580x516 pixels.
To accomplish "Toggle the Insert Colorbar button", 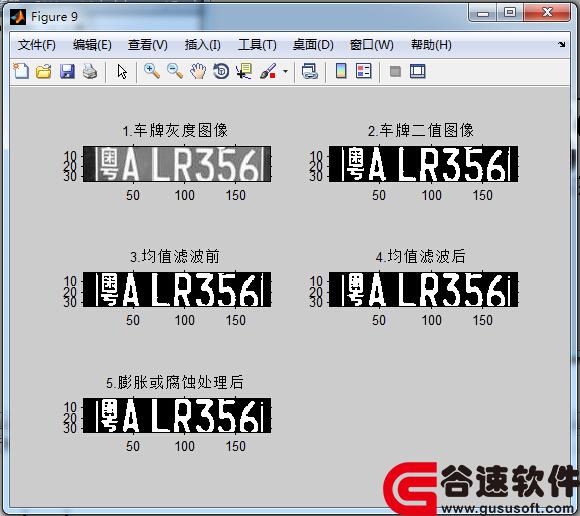I will 341,71.
